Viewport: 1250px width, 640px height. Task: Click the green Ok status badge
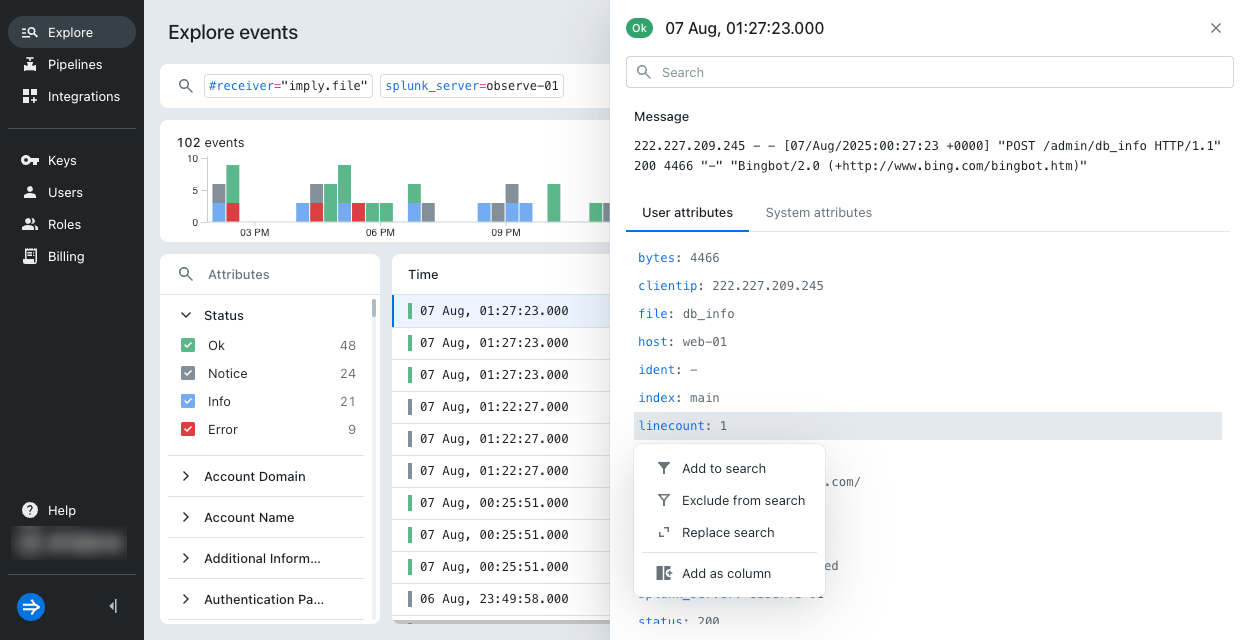click(x=639, y=28)
